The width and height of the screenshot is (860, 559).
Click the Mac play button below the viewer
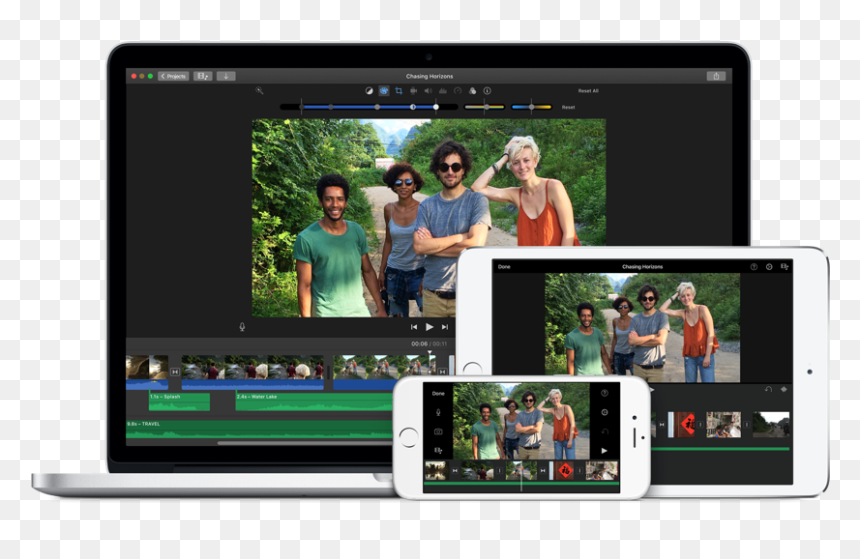pos(429,327)
